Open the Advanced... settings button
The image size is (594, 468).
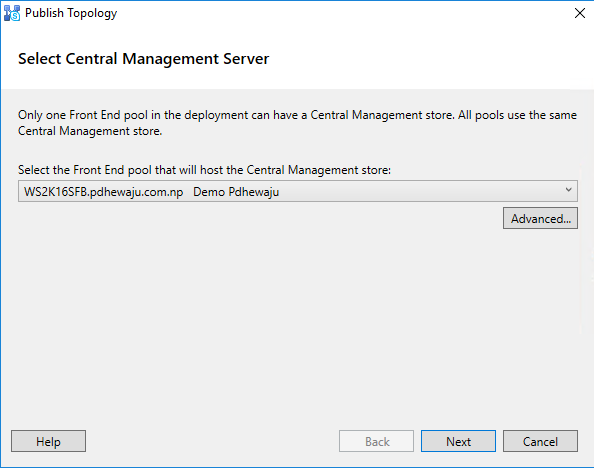point(540,218)
